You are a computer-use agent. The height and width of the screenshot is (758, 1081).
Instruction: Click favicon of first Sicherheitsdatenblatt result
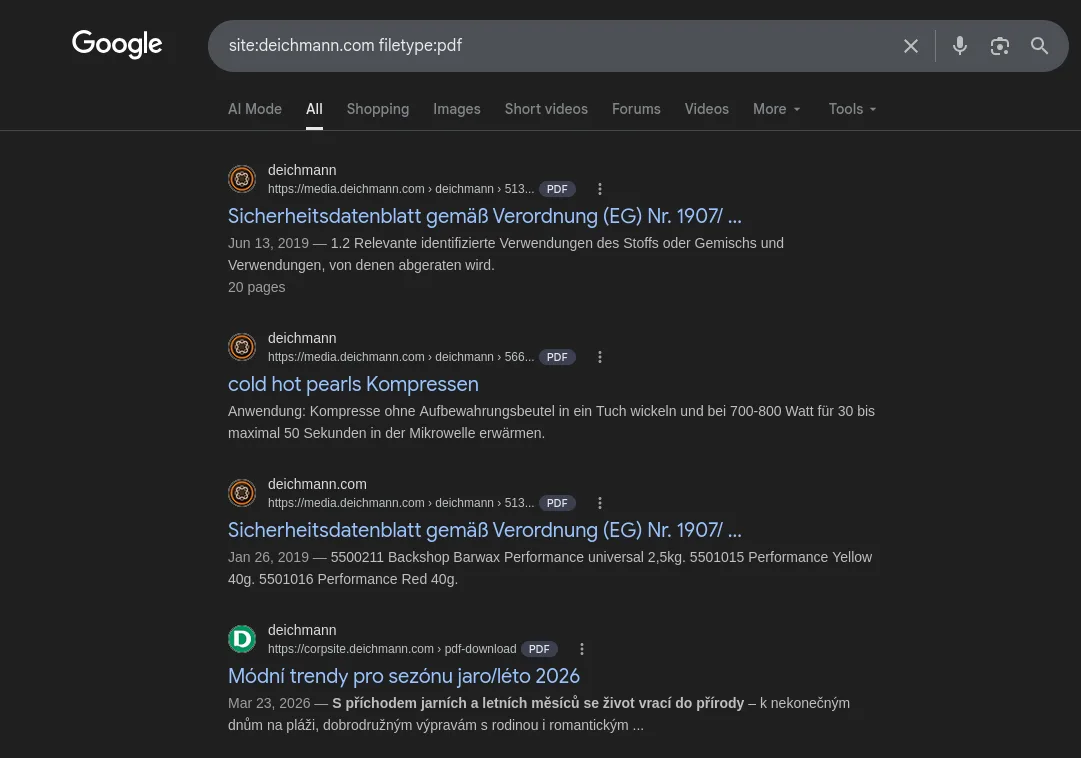click(242, 179)
